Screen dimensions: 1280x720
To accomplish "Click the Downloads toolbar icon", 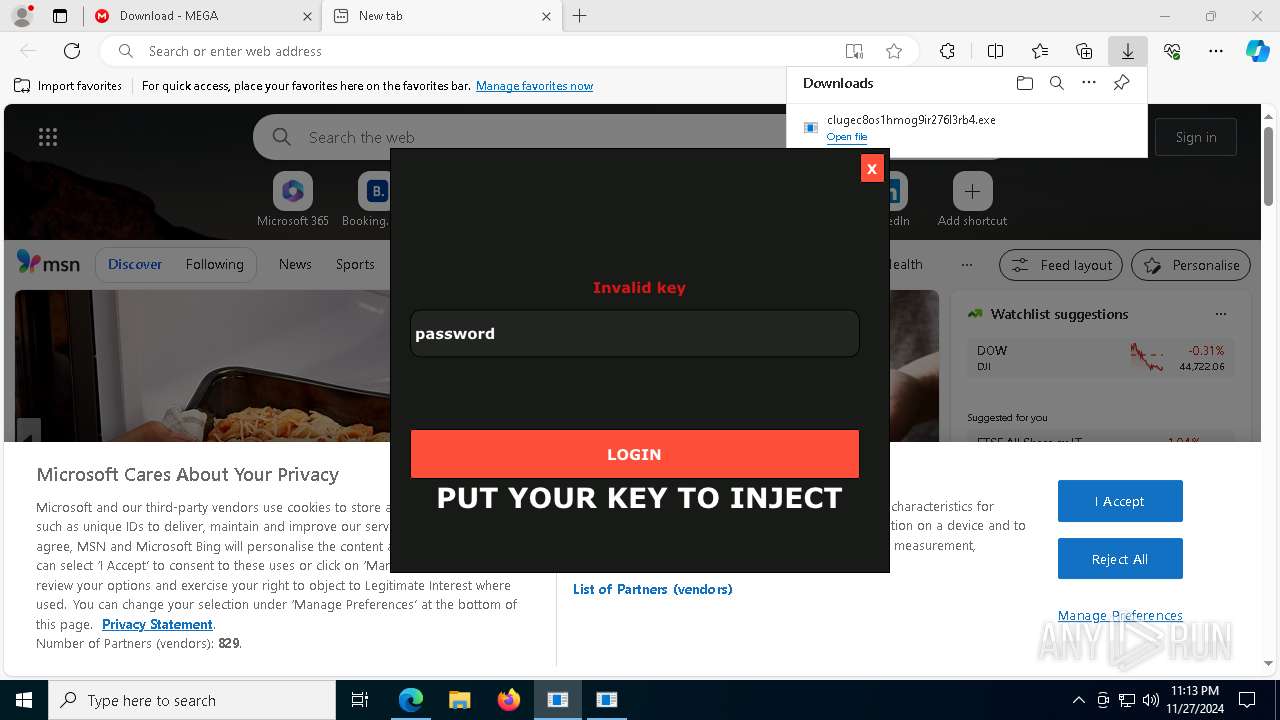I will [1127, 51].
